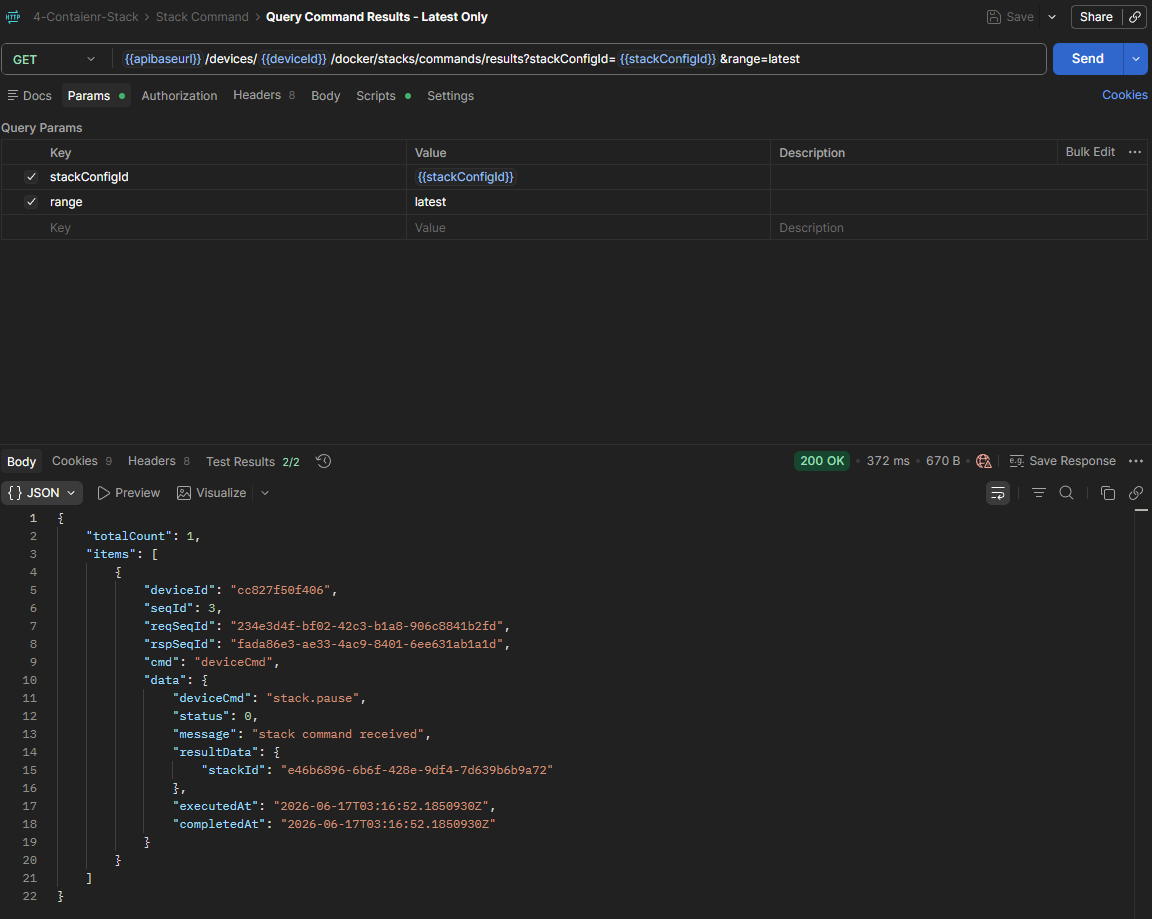Click the empty Value input cell
The image size is (1152, 919).
point(588,228)
